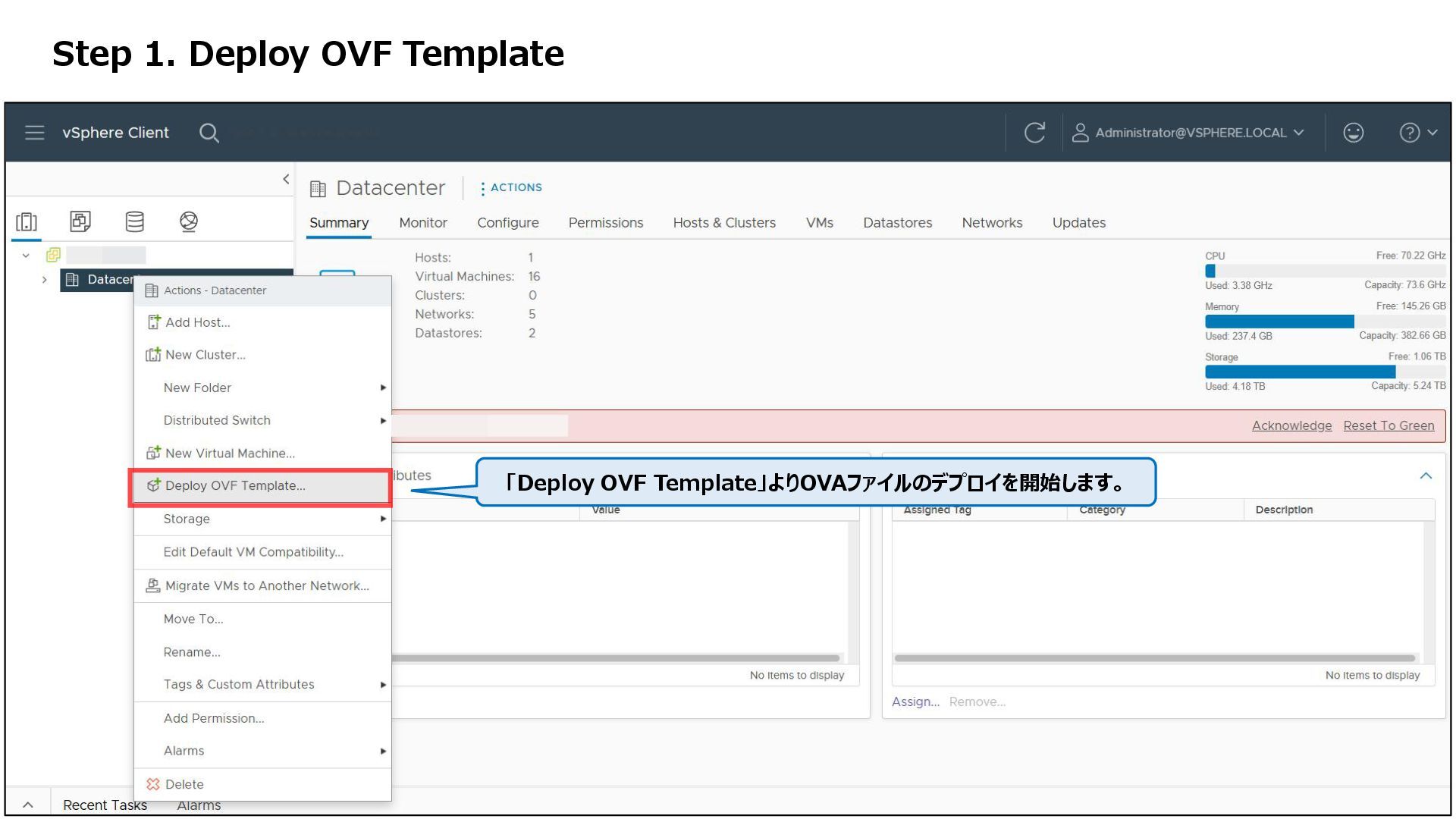This screenshot has width=1456, height=819.
Task: Open the hamburger navigation menu
Action: coord(34,133)
